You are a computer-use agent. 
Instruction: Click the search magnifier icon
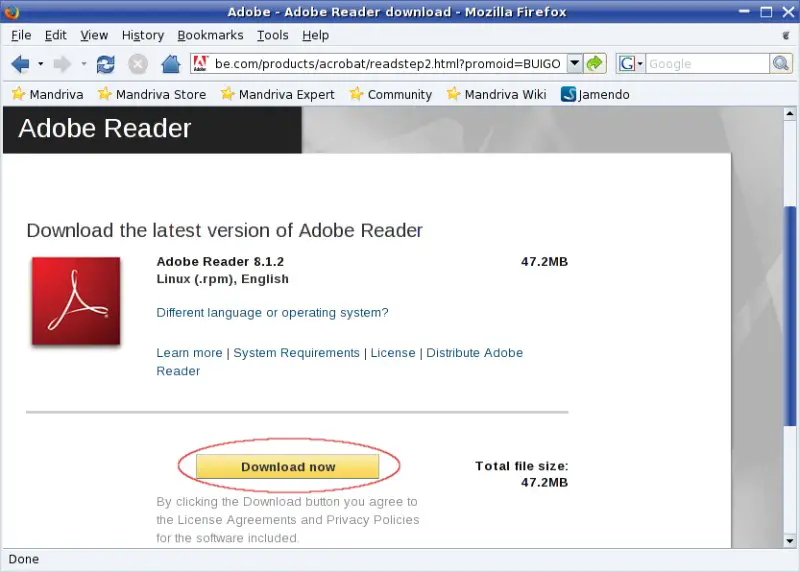point(781,64)
